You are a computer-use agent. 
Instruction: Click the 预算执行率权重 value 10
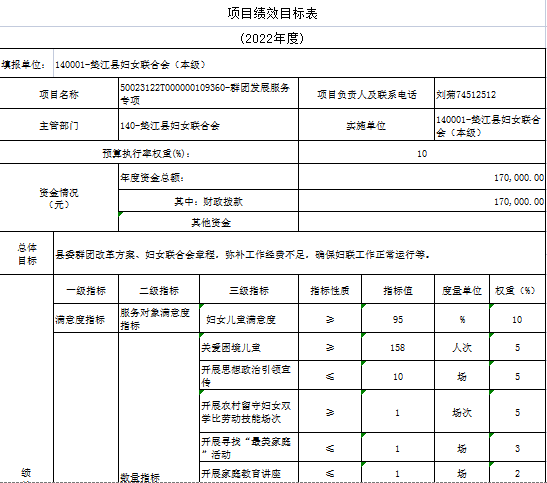pos(422,153)
